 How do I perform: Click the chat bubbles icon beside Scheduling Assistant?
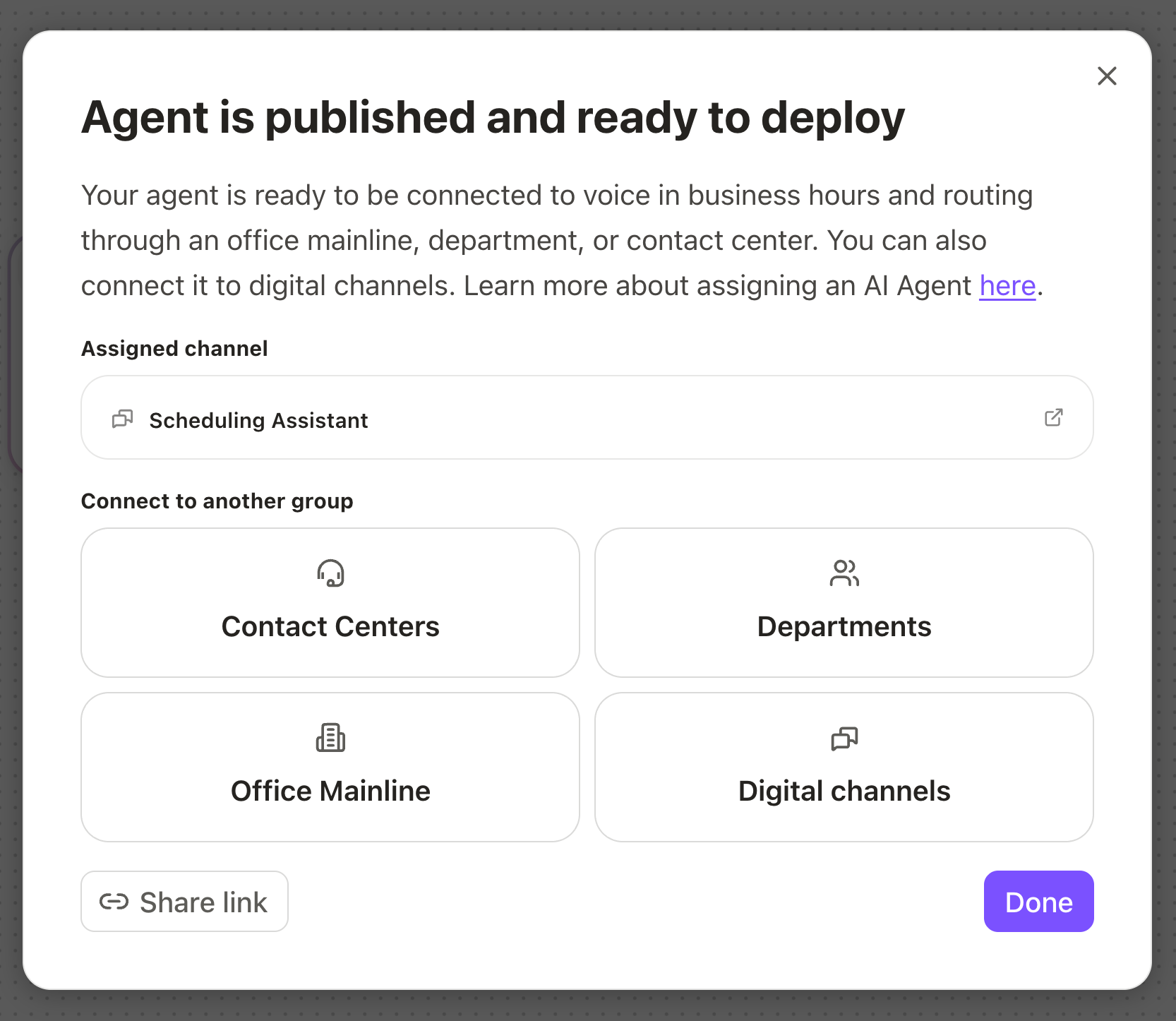tap(123, 419)
